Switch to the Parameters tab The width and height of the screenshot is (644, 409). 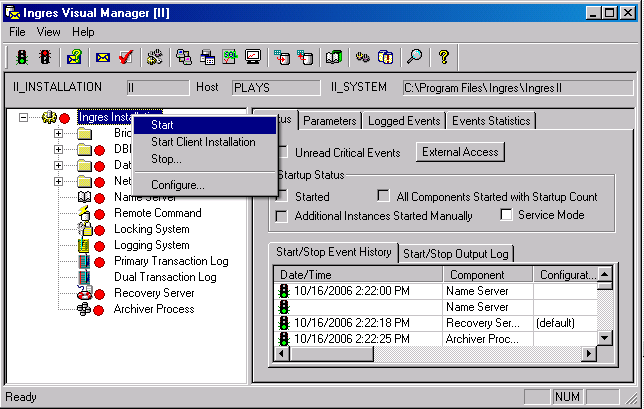coord(330,121)
